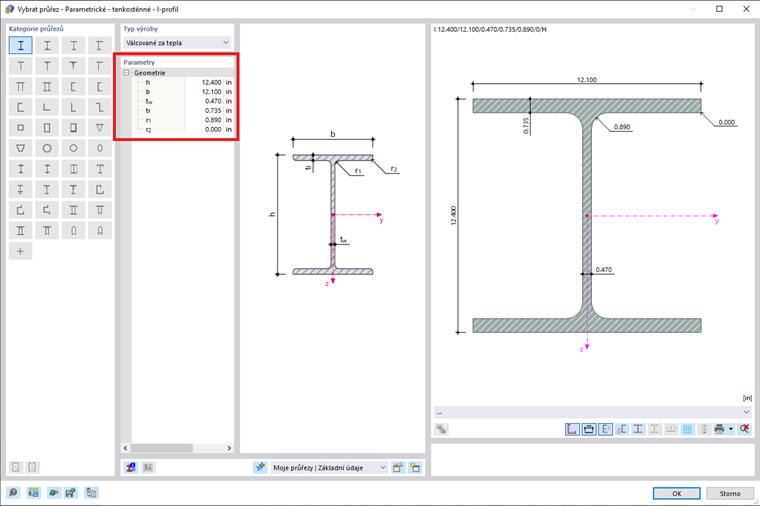The width and height of the screenshot is (760, 506).
Task: Add section to favorites with star icon
Action: 260,467
